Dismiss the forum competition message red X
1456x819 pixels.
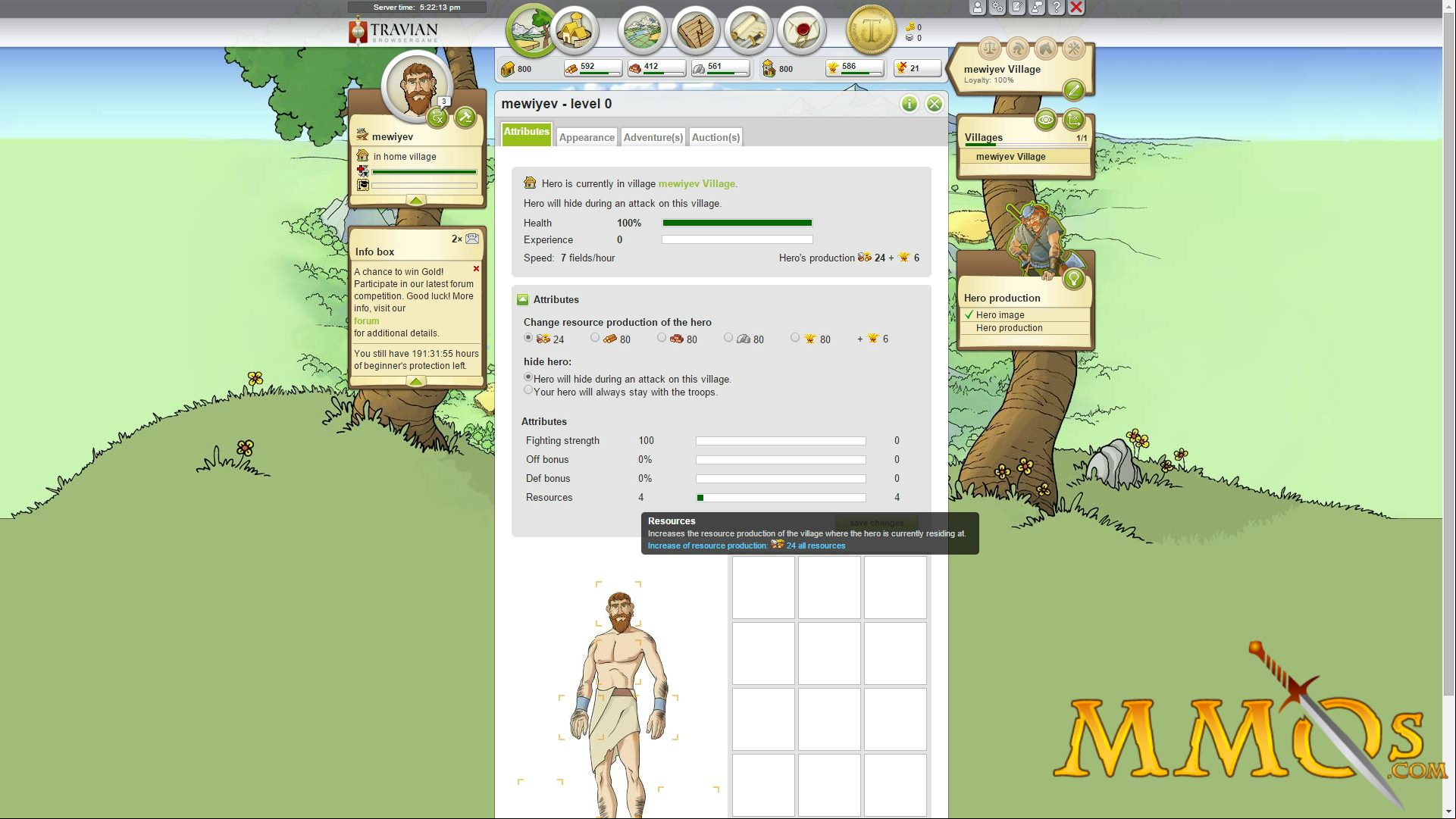(x=476, y=269)
